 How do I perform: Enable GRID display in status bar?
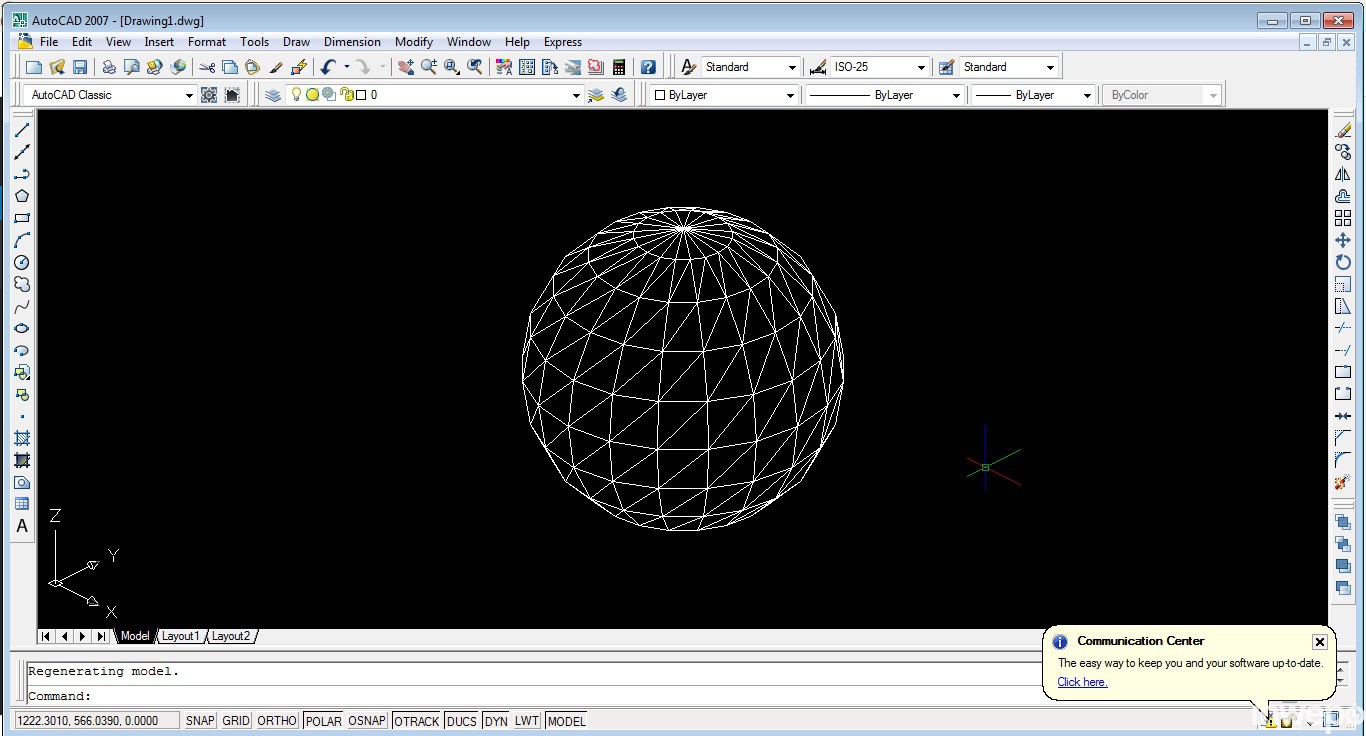(236, 721)
